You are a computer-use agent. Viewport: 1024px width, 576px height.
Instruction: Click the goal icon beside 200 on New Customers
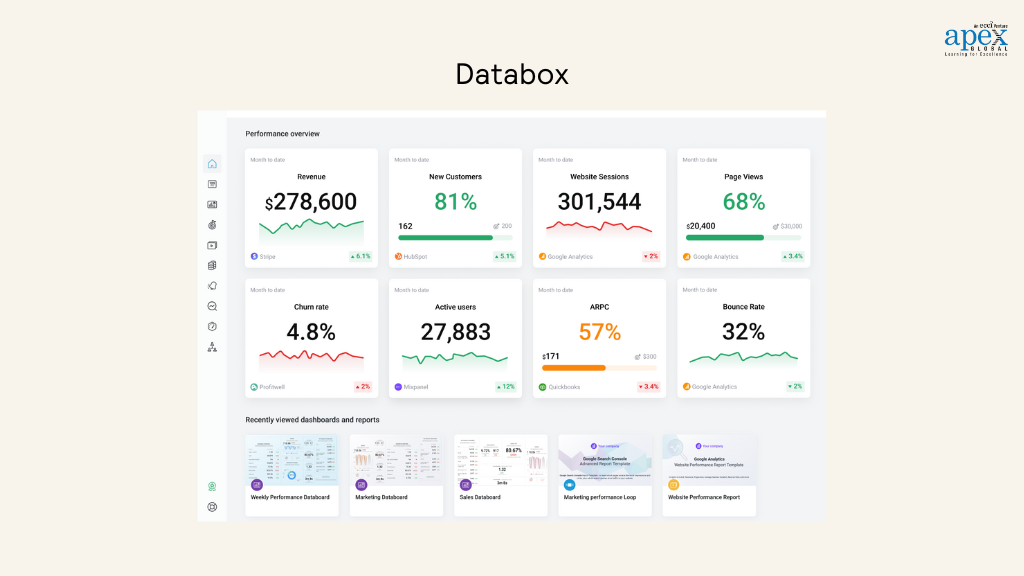pyautogui.click(x=496, y=226)
